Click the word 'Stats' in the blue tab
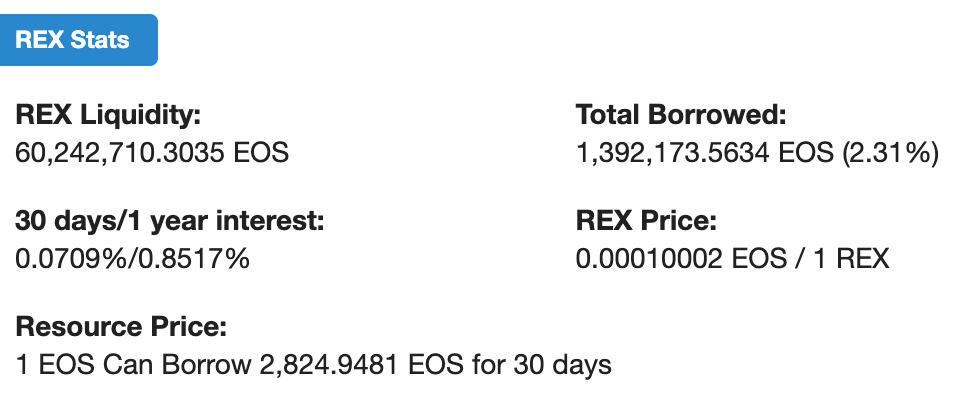Image resolution: width=954 pixels, height=406 pixels. click(100, 40)
